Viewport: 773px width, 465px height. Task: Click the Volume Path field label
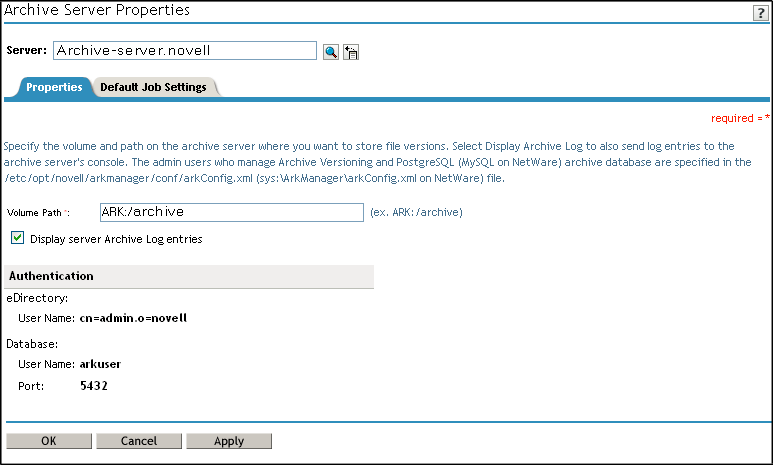pyautogui.click(x=36, y=213)
